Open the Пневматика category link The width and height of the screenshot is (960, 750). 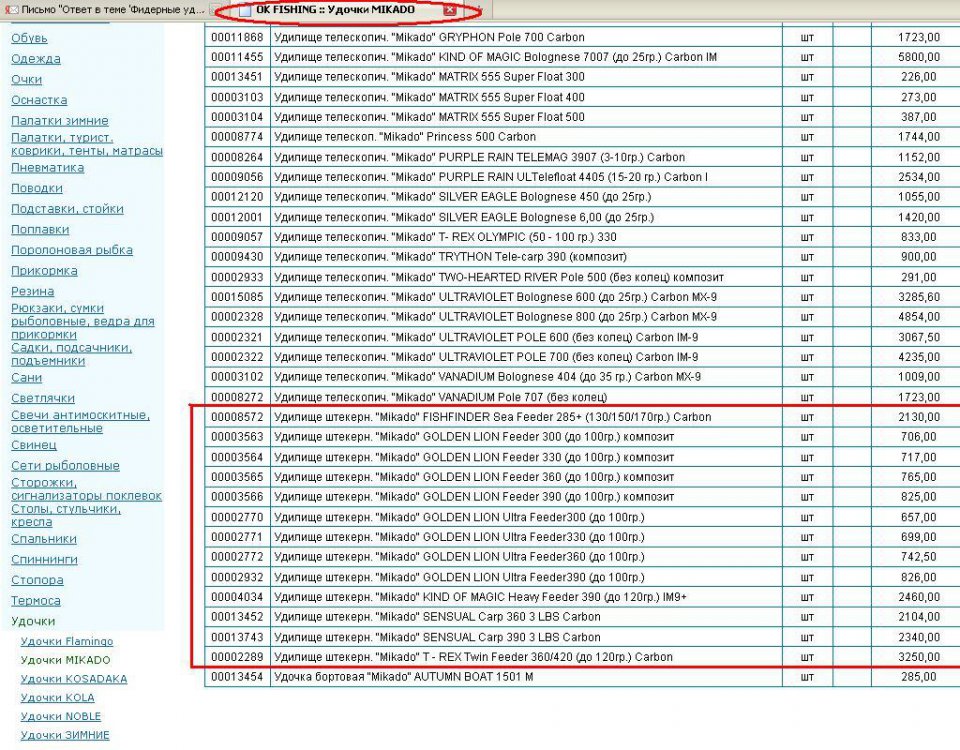pyautogui.click(x=47, y=168)
